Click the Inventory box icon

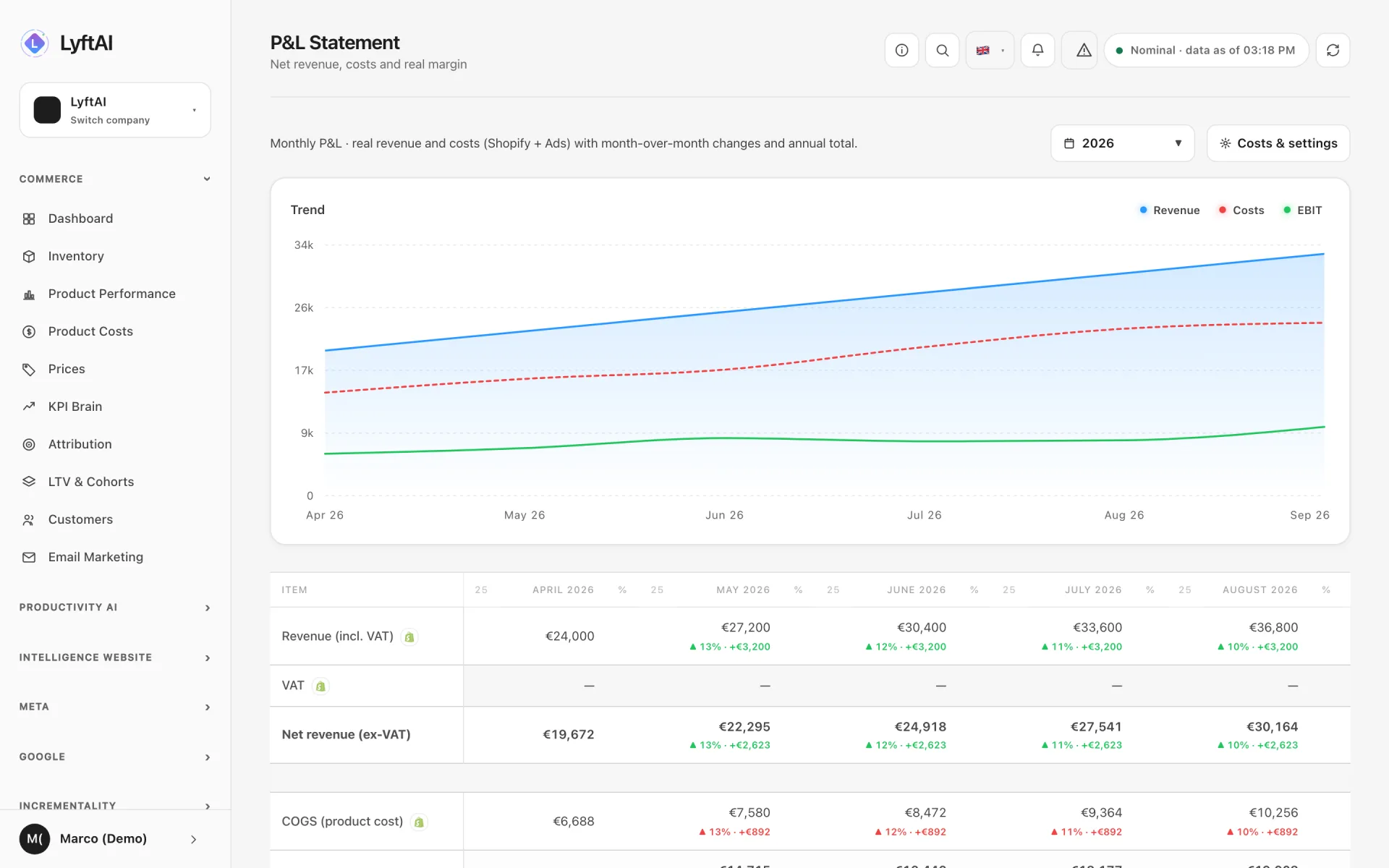coord(29,256)
